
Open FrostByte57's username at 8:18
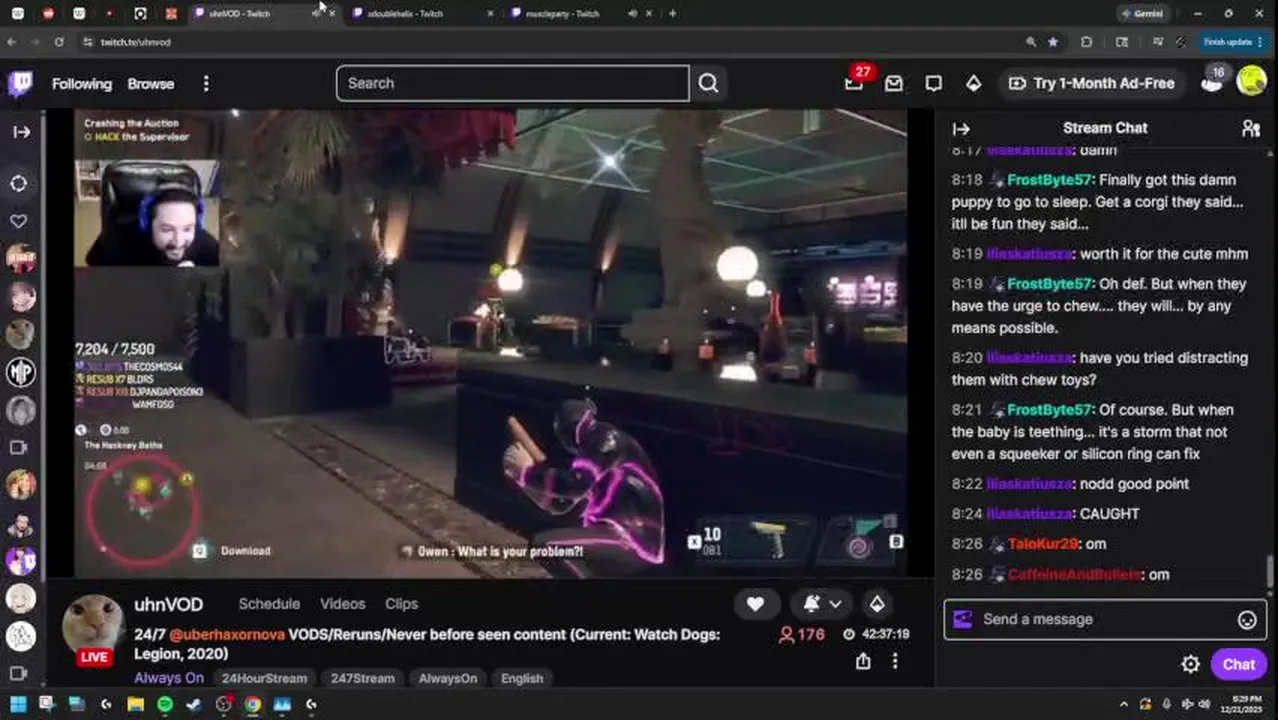pos(1049,180)
